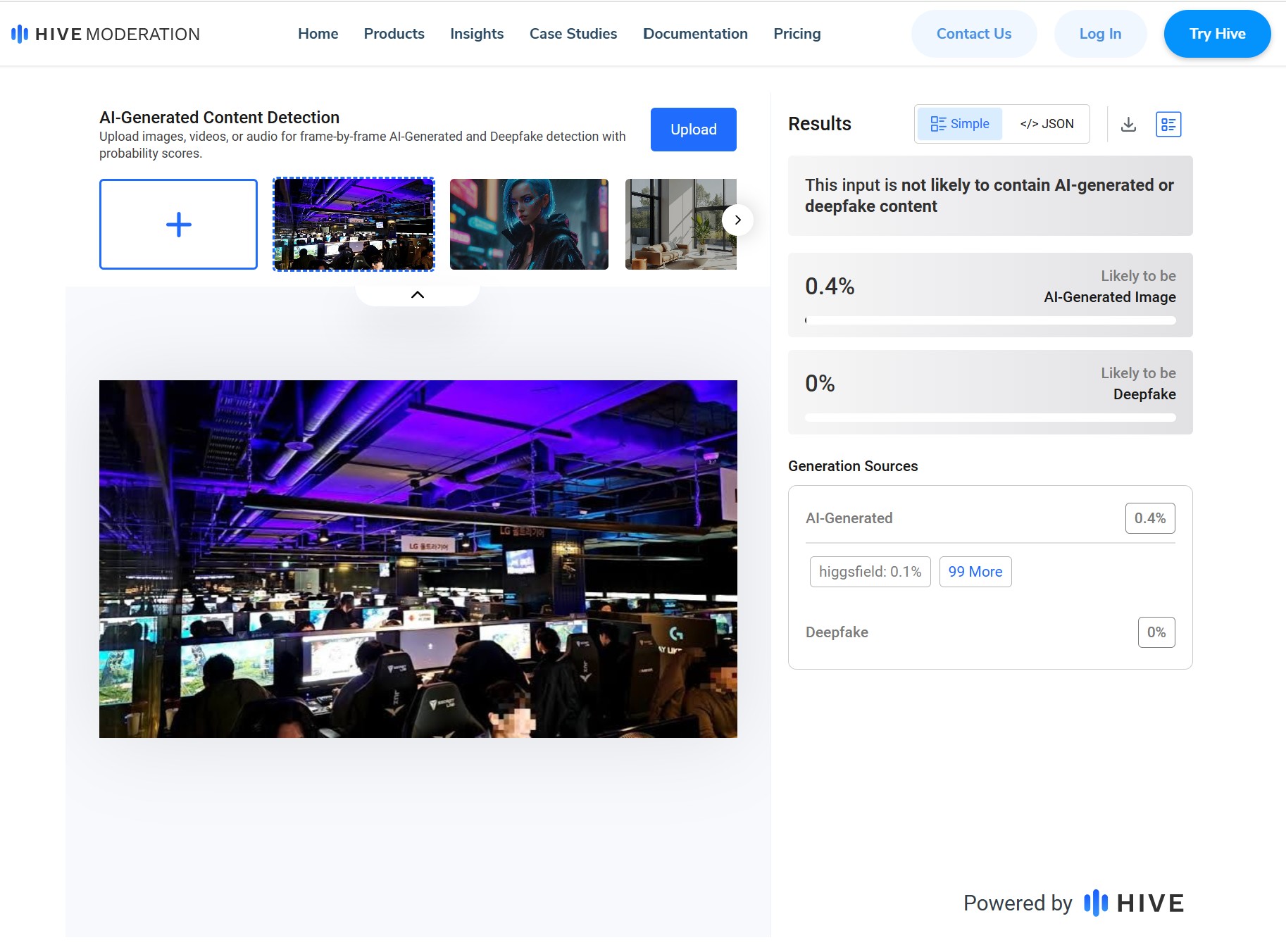Click the AI-Generated Image progress bar
The height and width of the screenshot is (952, 1286).
990,320
